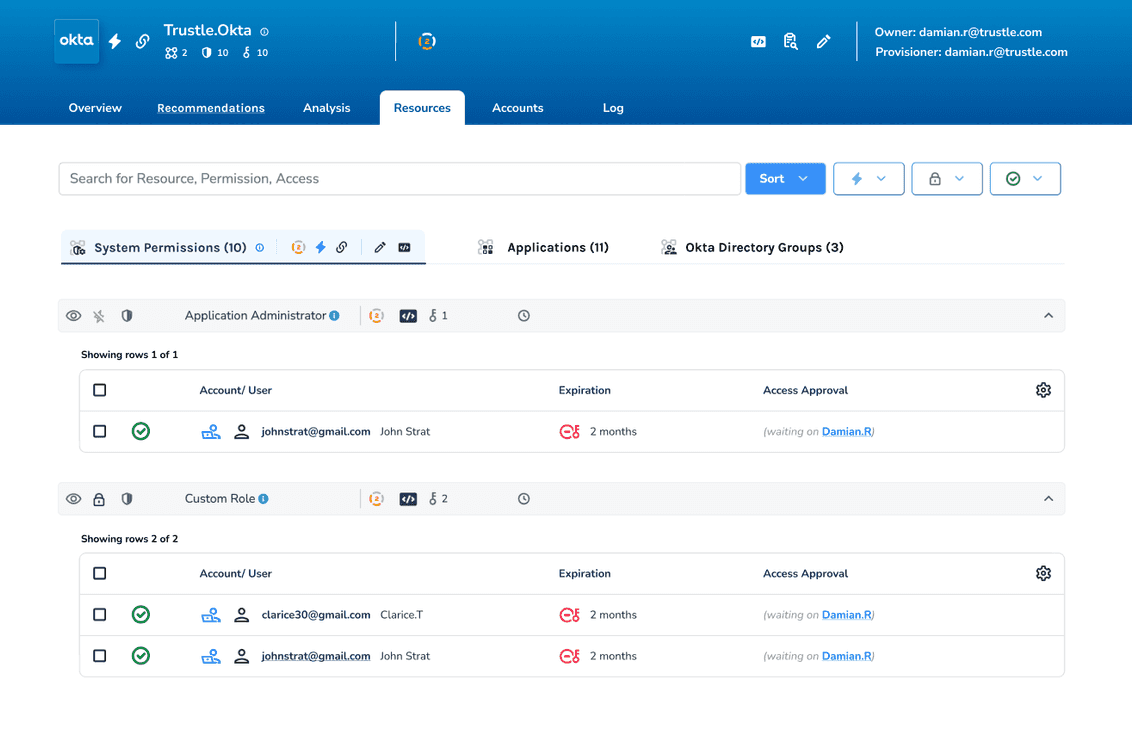
Task: Switch to the Overview tab
Action: [95, 108]
